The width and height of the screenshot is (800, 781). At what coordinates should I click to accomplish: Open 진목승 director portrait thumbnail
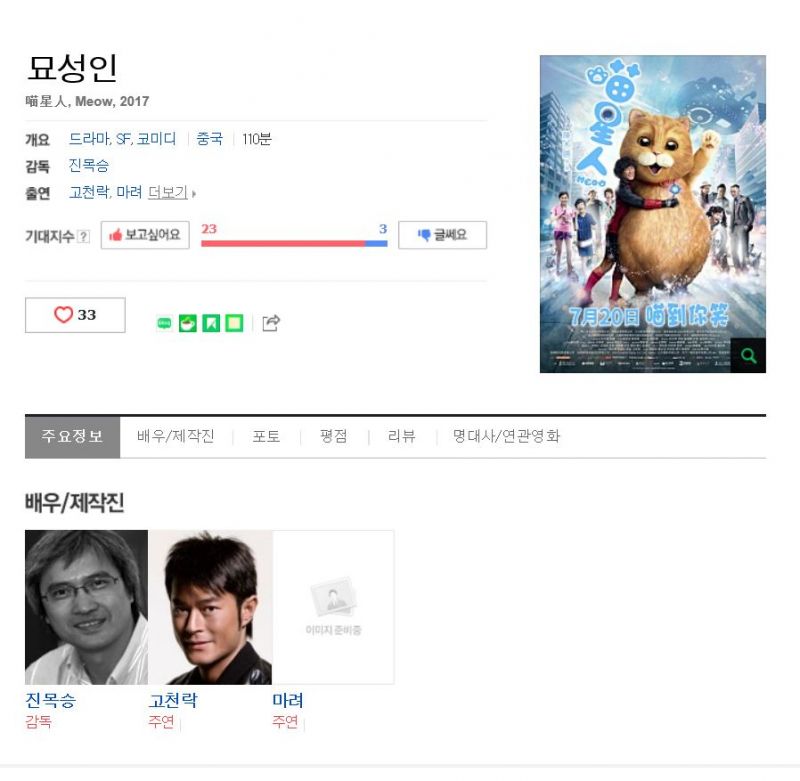86,608
